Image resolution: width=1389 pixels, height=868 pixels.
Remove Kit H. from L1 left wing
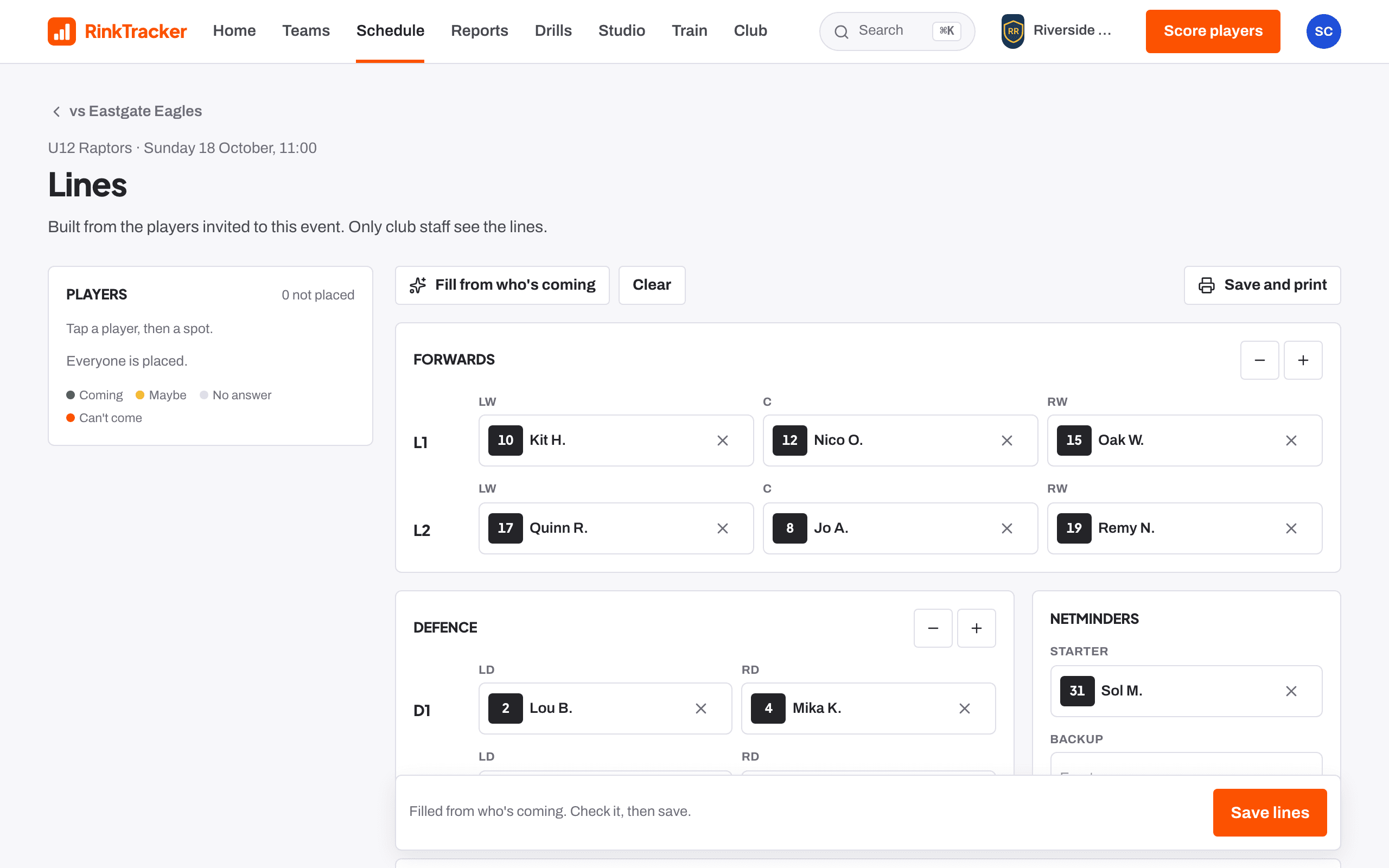(x=723, y=441)
